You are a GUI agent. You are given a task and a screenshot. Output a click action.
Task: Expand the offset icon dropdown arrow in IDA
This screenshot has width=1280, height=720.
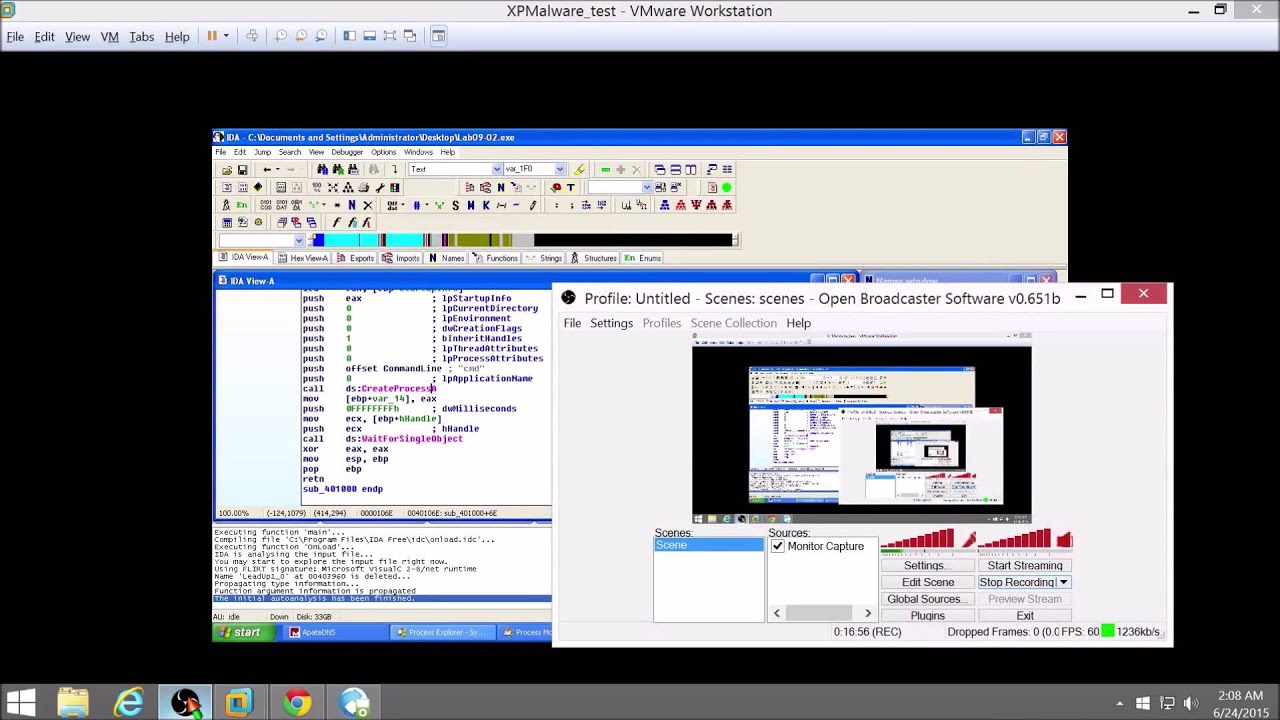[403, 205]
